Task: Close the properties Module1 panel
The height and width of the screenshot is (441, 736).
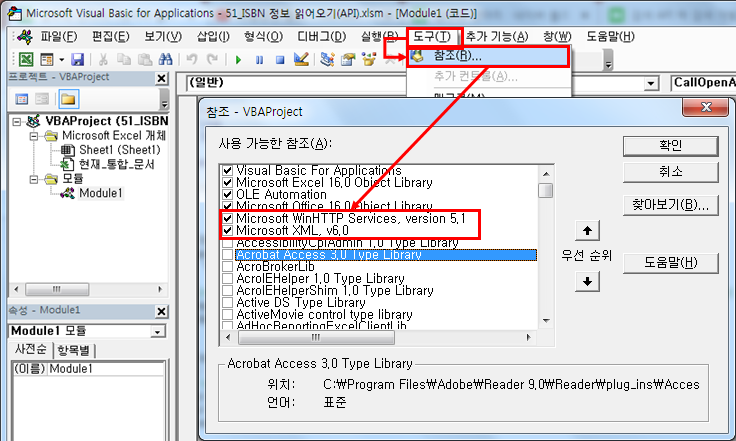Action: coord(161,312)
